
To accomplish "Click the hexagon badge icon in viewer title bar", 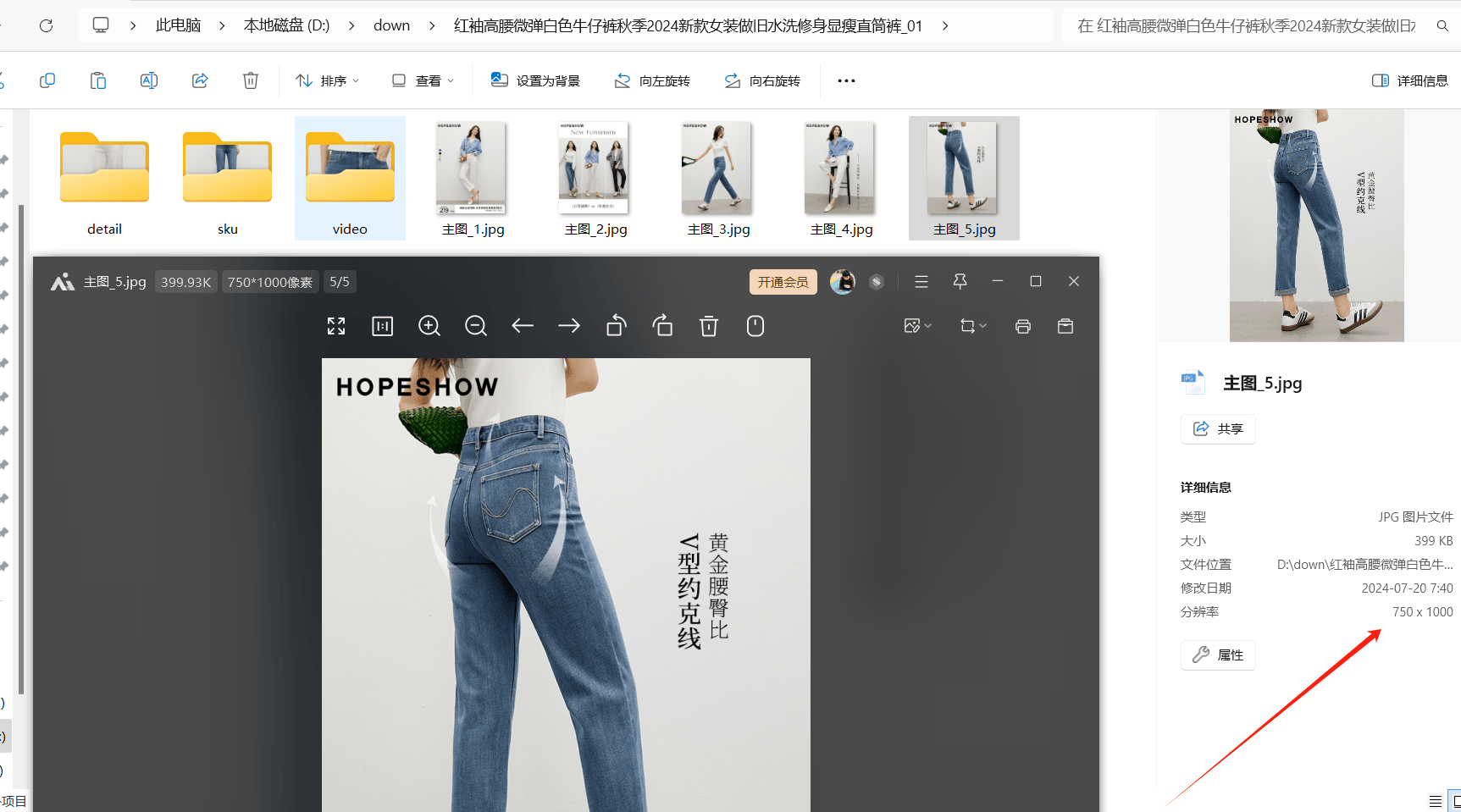I will (877, 282).
